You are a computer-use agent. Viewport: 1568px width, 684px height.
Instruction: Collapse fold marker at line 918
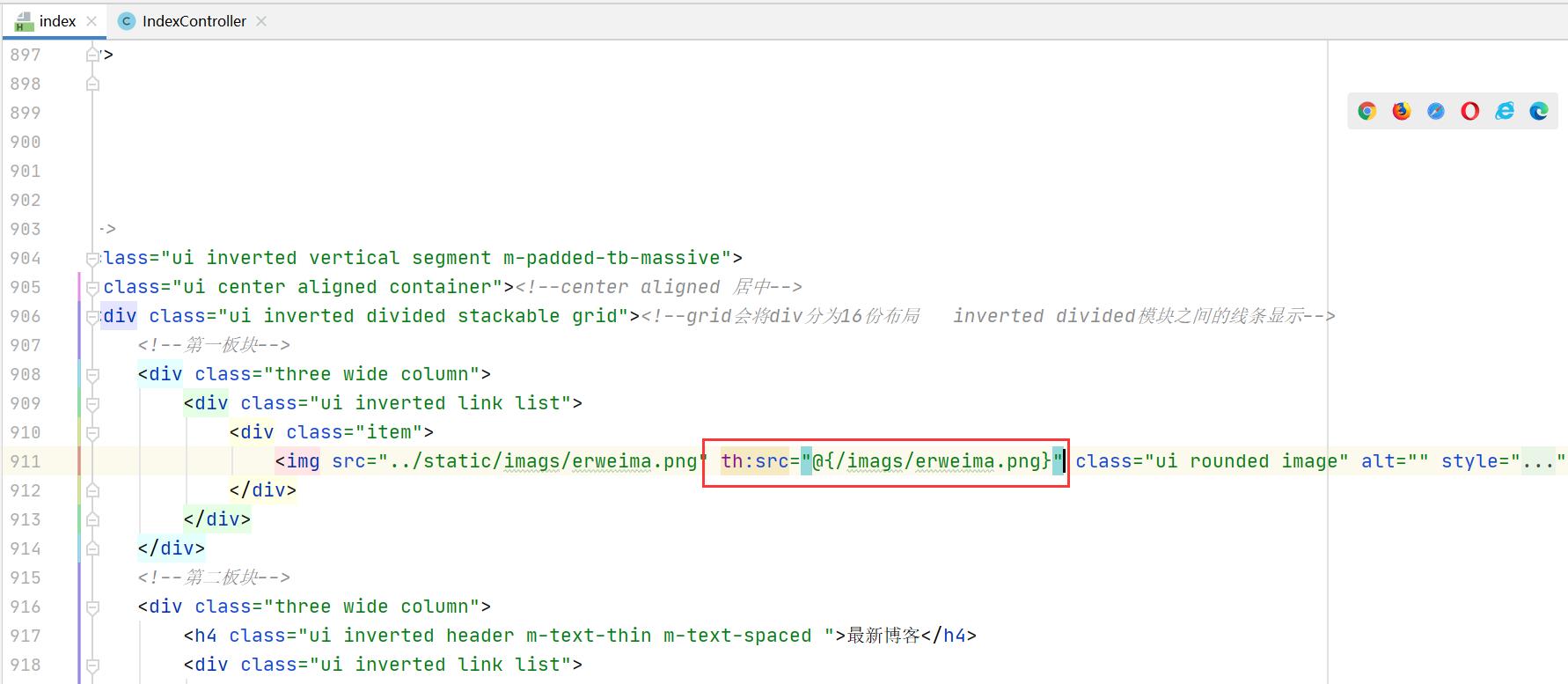click(92, 665)
